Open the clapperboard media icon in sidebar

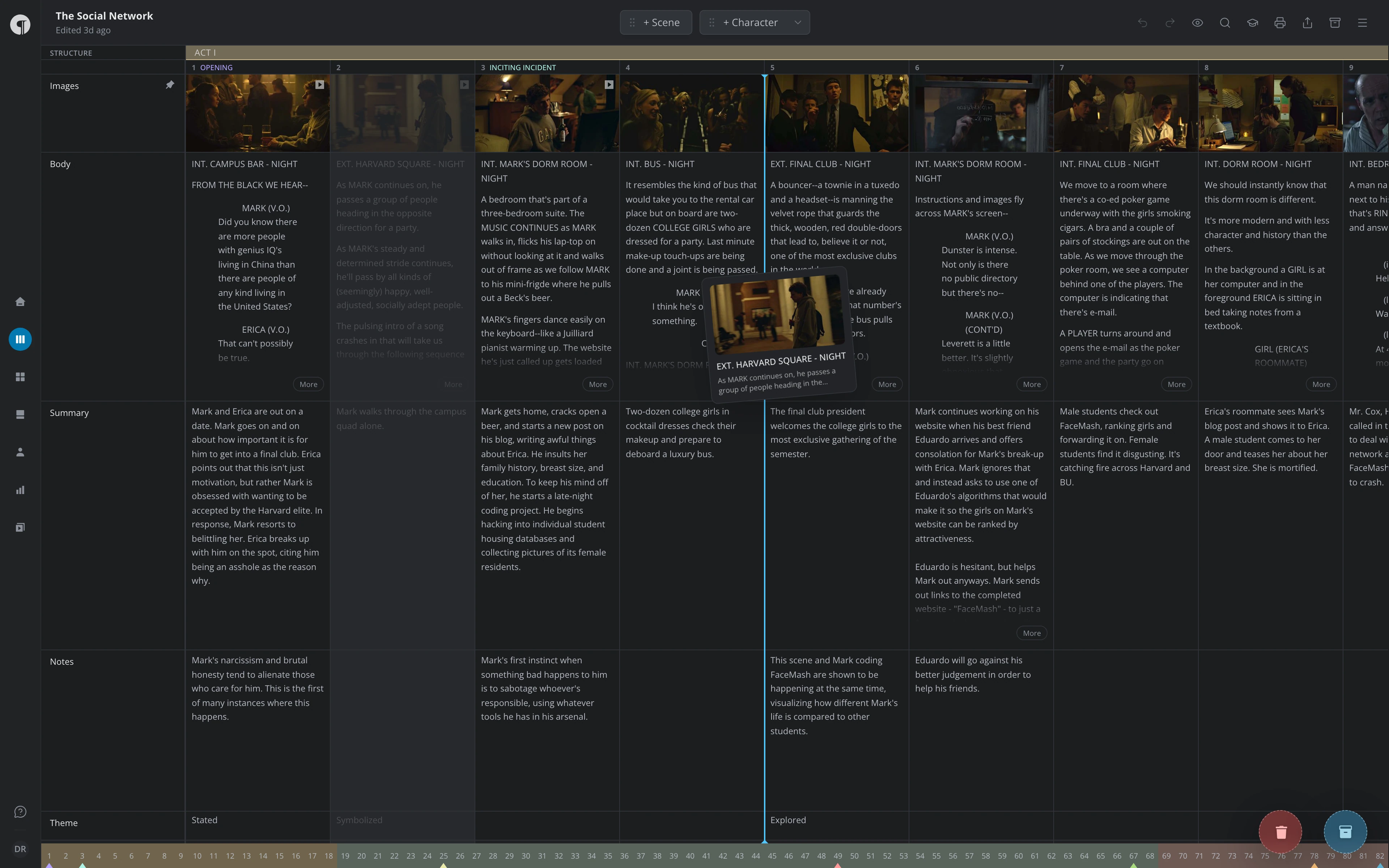[20, 528]
